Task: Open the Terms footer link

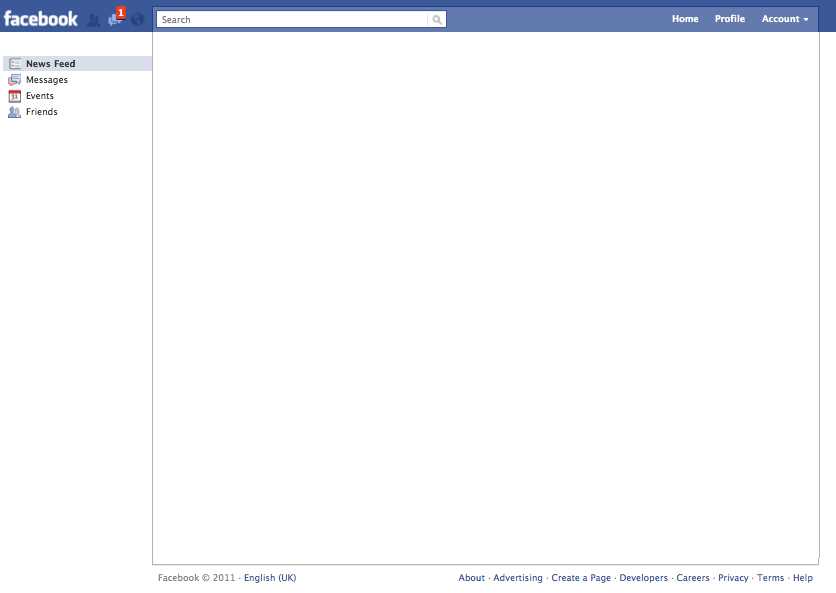Action: click(770, 578)
